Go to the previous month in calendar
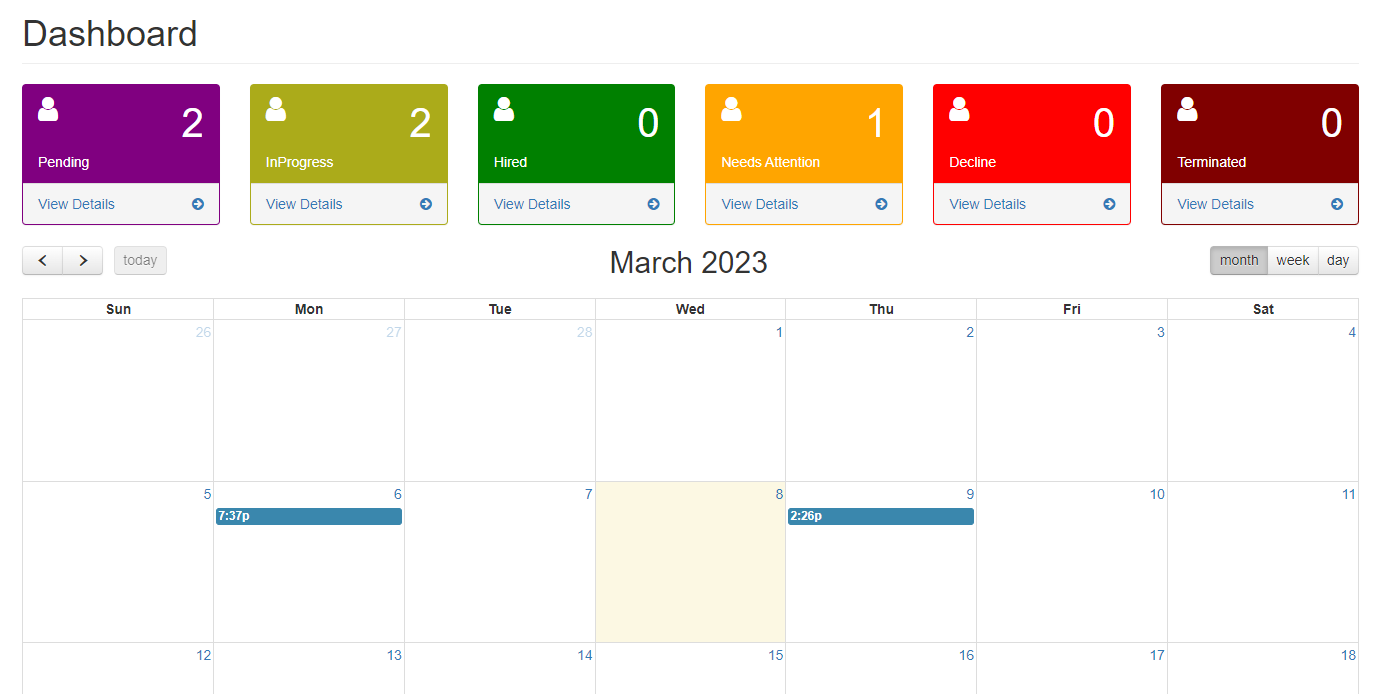 [43, 260]
